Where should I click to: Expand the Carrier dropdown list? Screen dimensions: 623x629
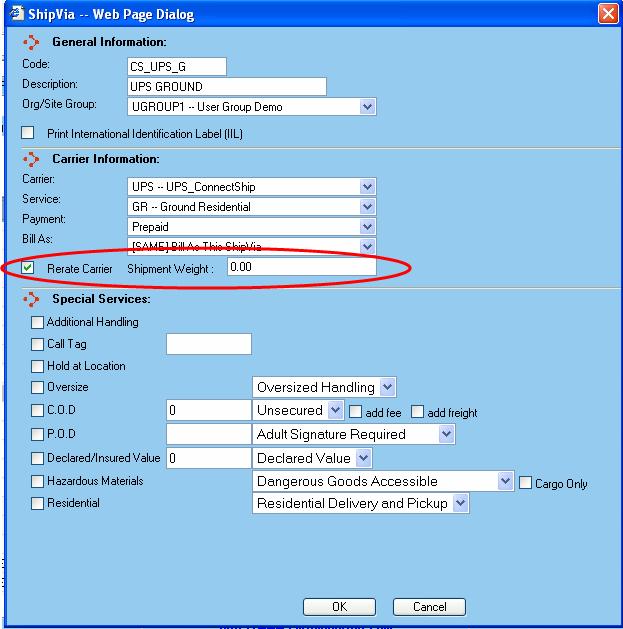point(367,187)
